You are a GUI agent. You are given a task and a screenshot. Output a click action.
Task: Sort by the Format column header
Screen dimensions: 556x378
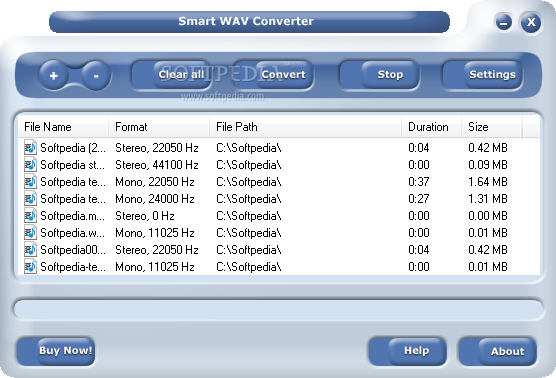tap(159, 127)
